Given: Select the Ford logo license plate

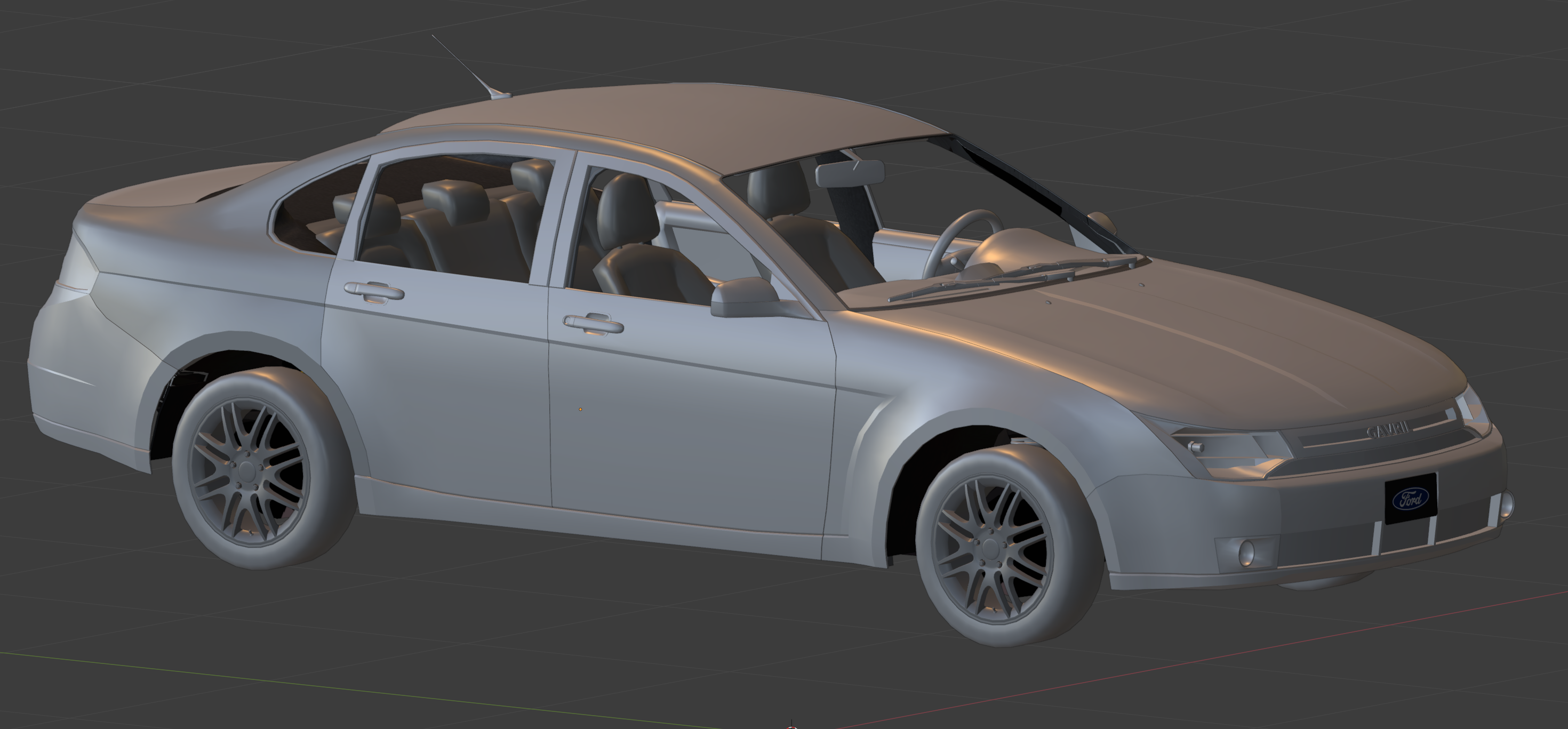Looking at the screenshot, I should click(1411, 499).
